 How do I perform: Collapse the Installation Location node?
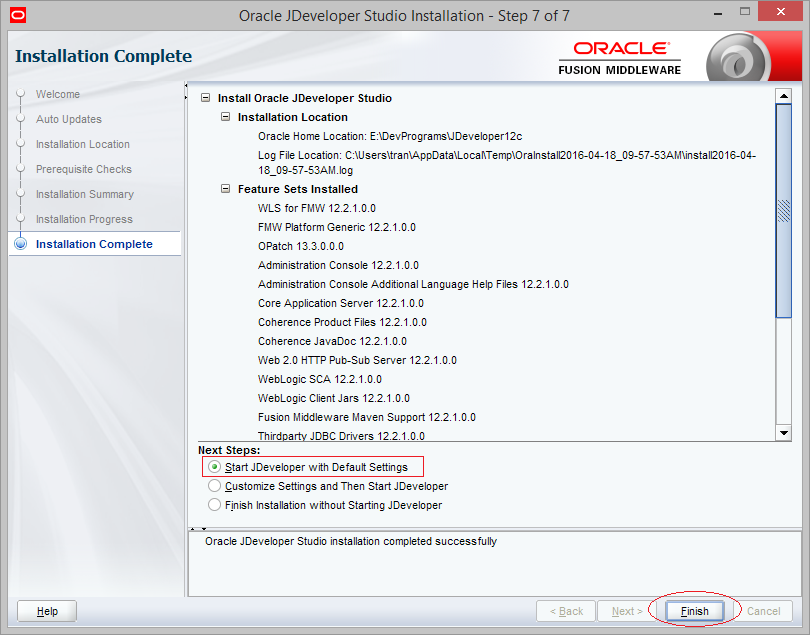226,117
